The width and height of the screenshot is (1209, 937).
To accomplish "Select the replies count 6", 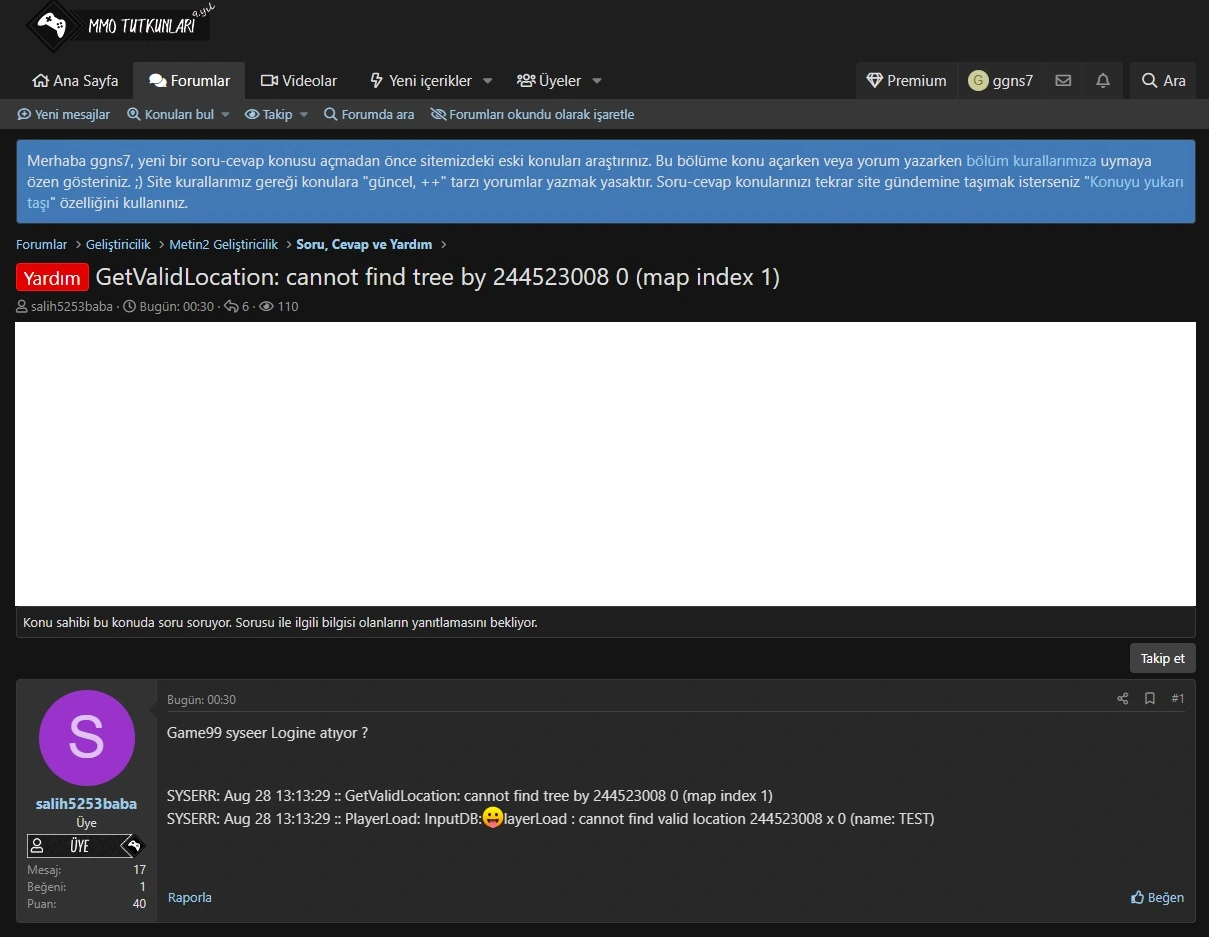I will [x=245, y=307].
